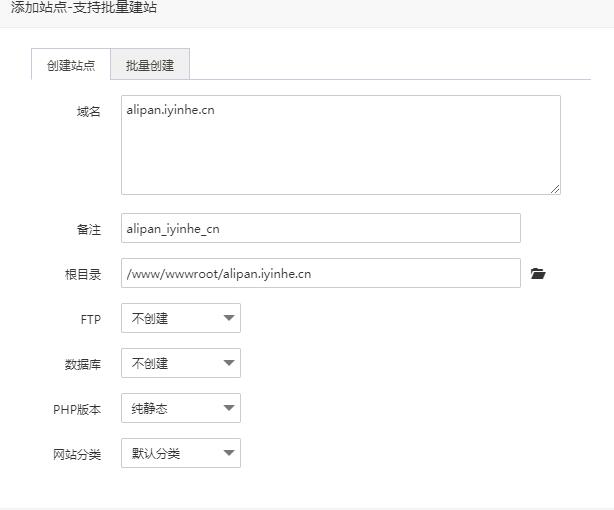The image size is (614, 510).
Task: Expand the 网站分类 dropdown showing 默认分类
Action: click(180, 453)
